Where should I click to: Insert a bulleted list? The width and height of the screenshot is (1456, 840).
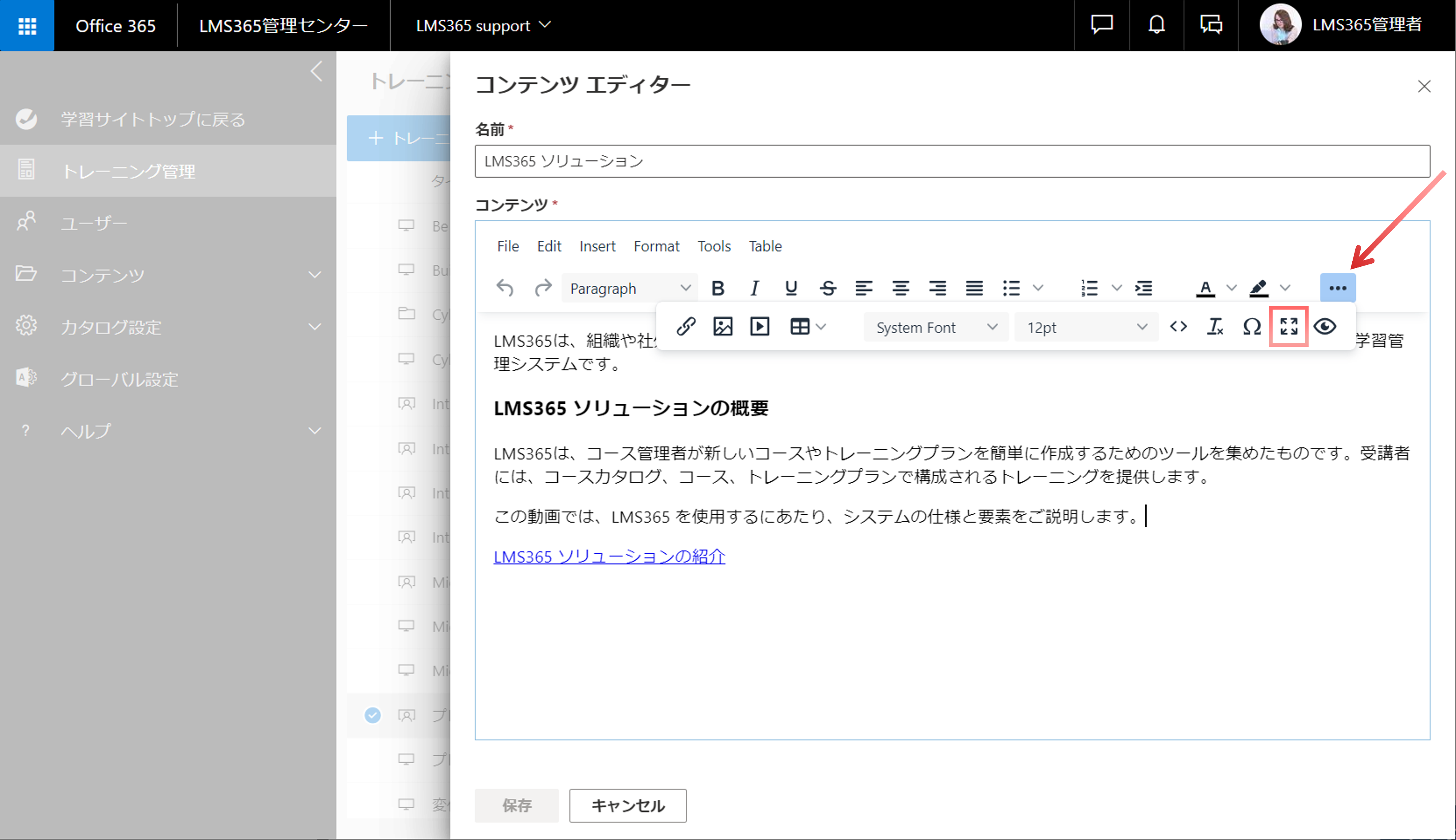(x=1012, y=288)
